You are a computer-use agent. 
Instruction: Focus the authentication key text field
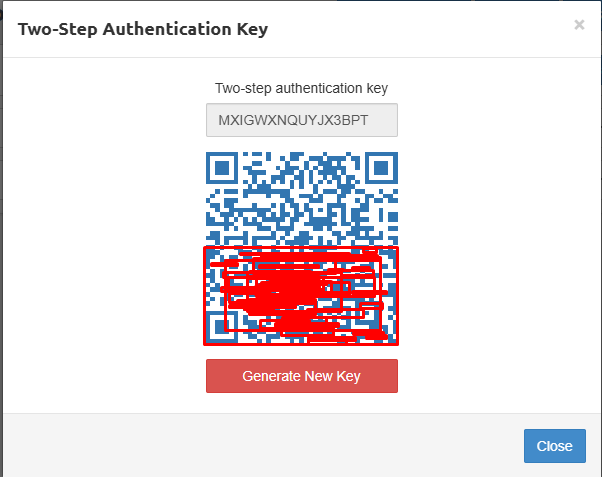click(x=301, y=120)
